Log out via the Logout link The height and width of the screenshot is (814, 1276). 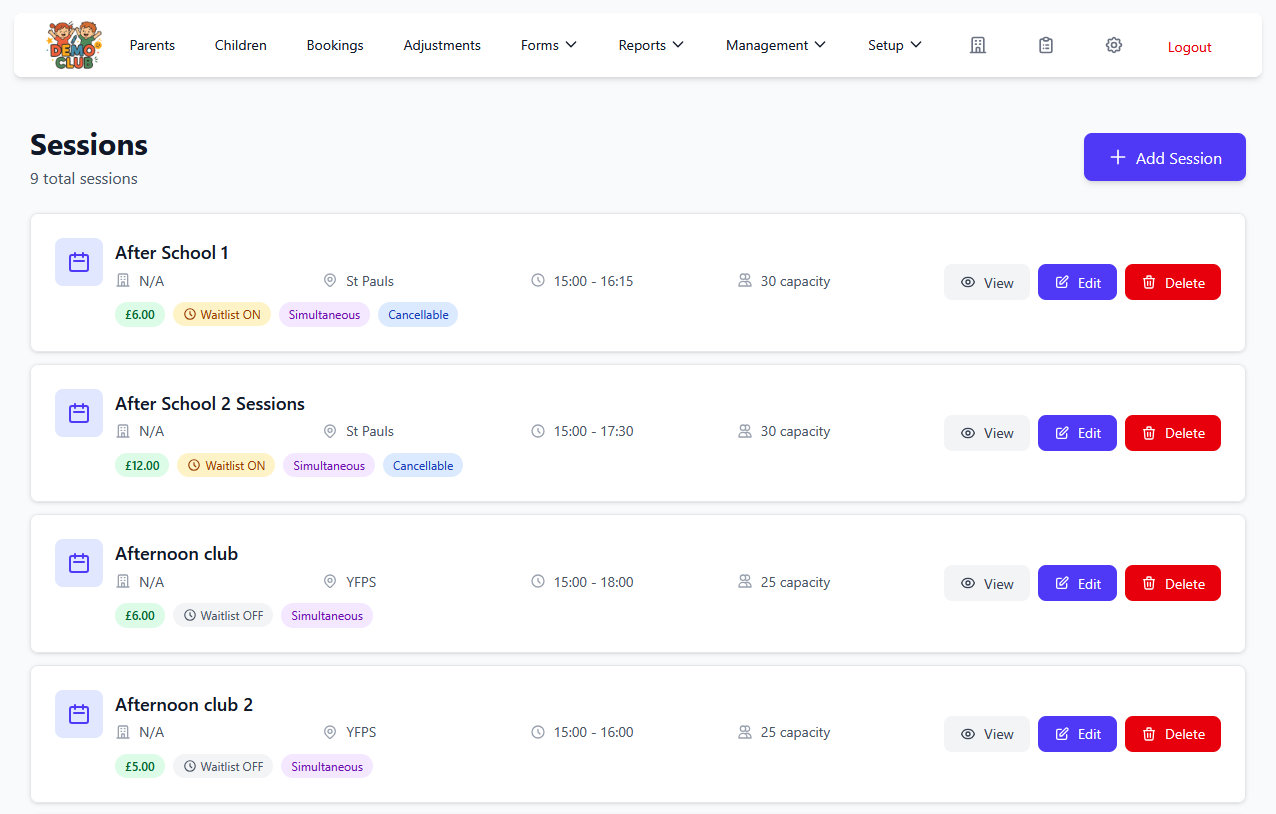pos(1189,47)
